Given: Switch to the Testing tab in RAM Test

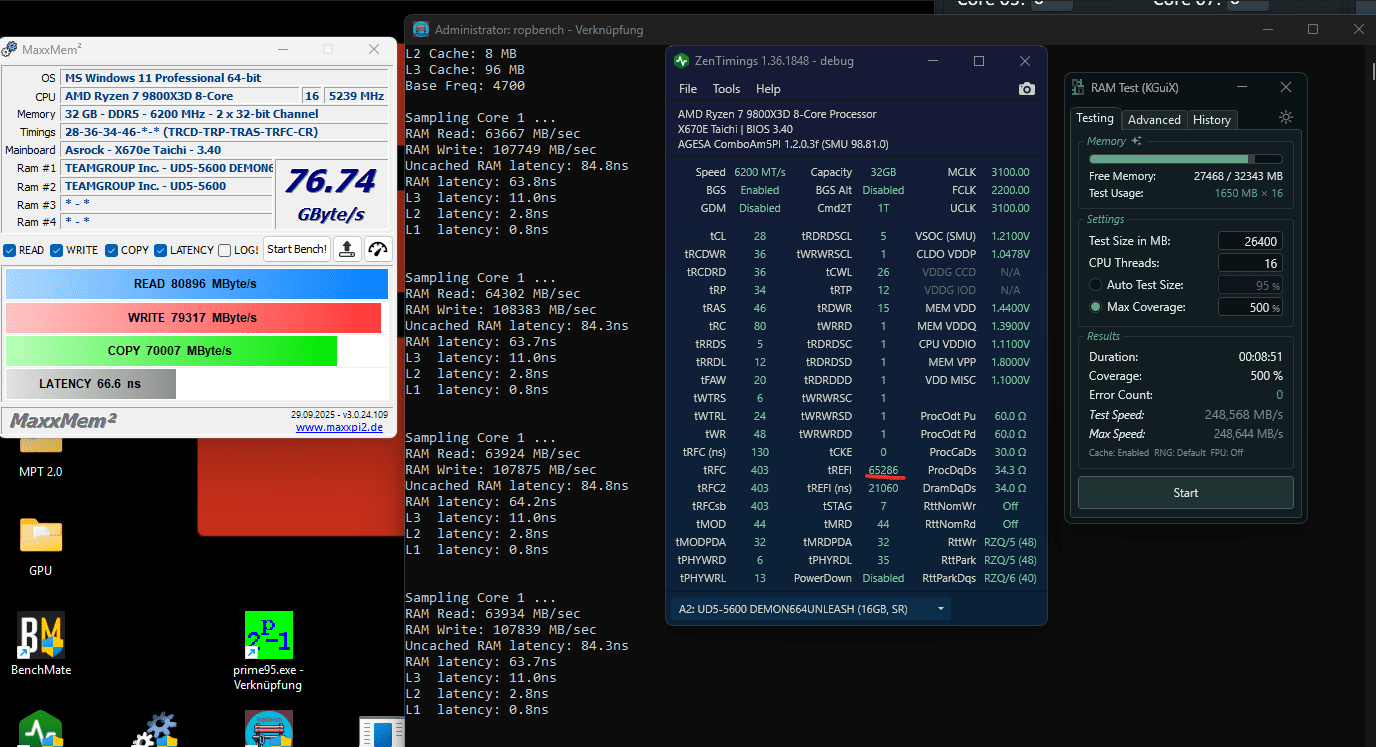Looking at the screenshot, I should tap(1095, 118).
